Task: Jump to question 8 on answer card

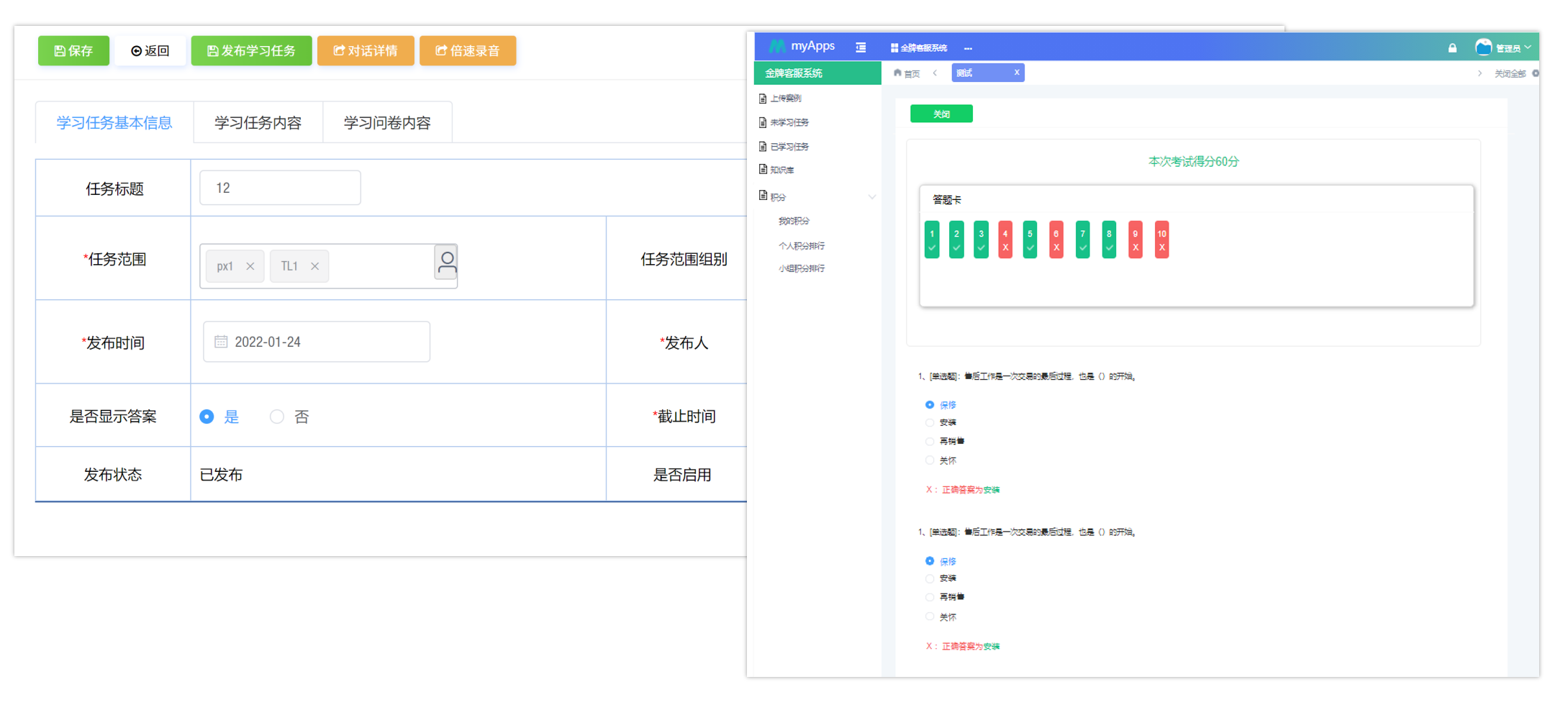Action: click(1109, 240)
